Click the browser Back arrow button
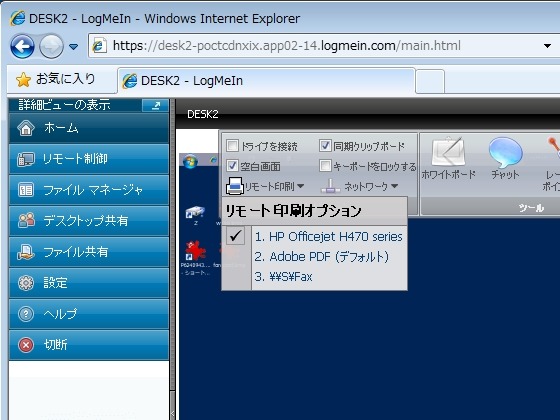Screen dimensions: 560x420 [22, 46]
